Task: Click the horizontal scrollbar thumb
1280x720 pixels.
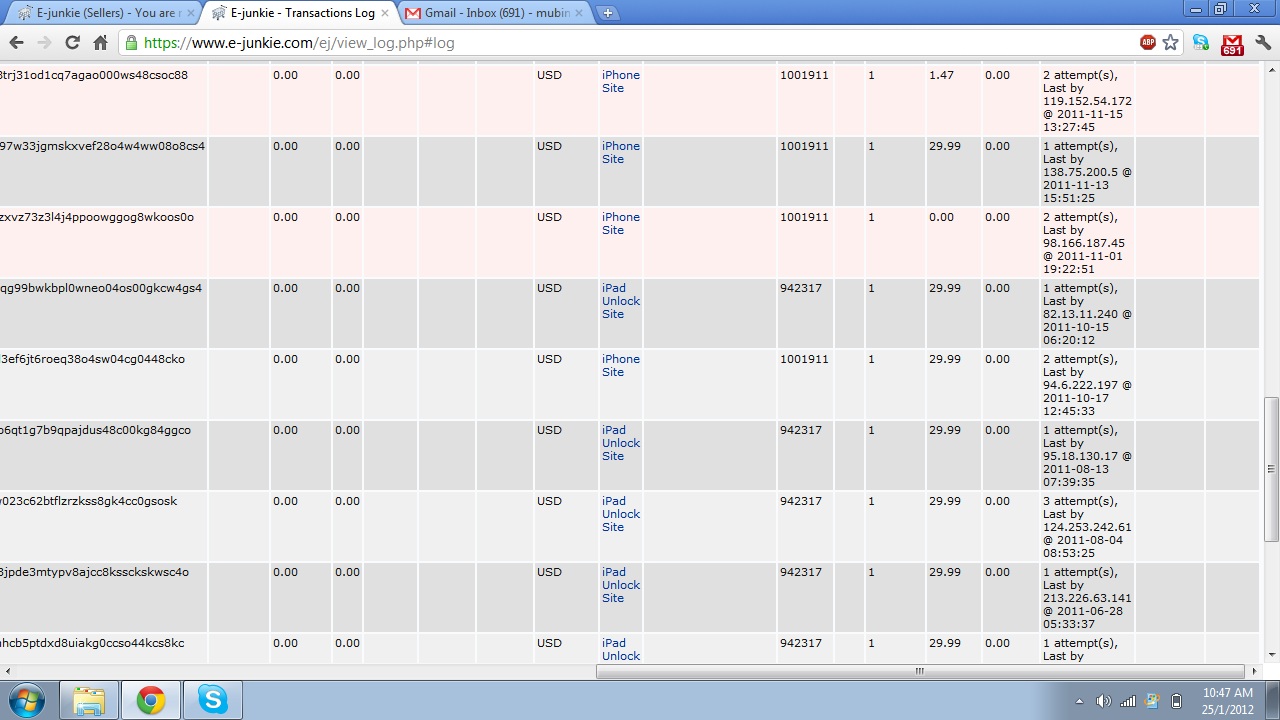Action: (x=920, y=671)
